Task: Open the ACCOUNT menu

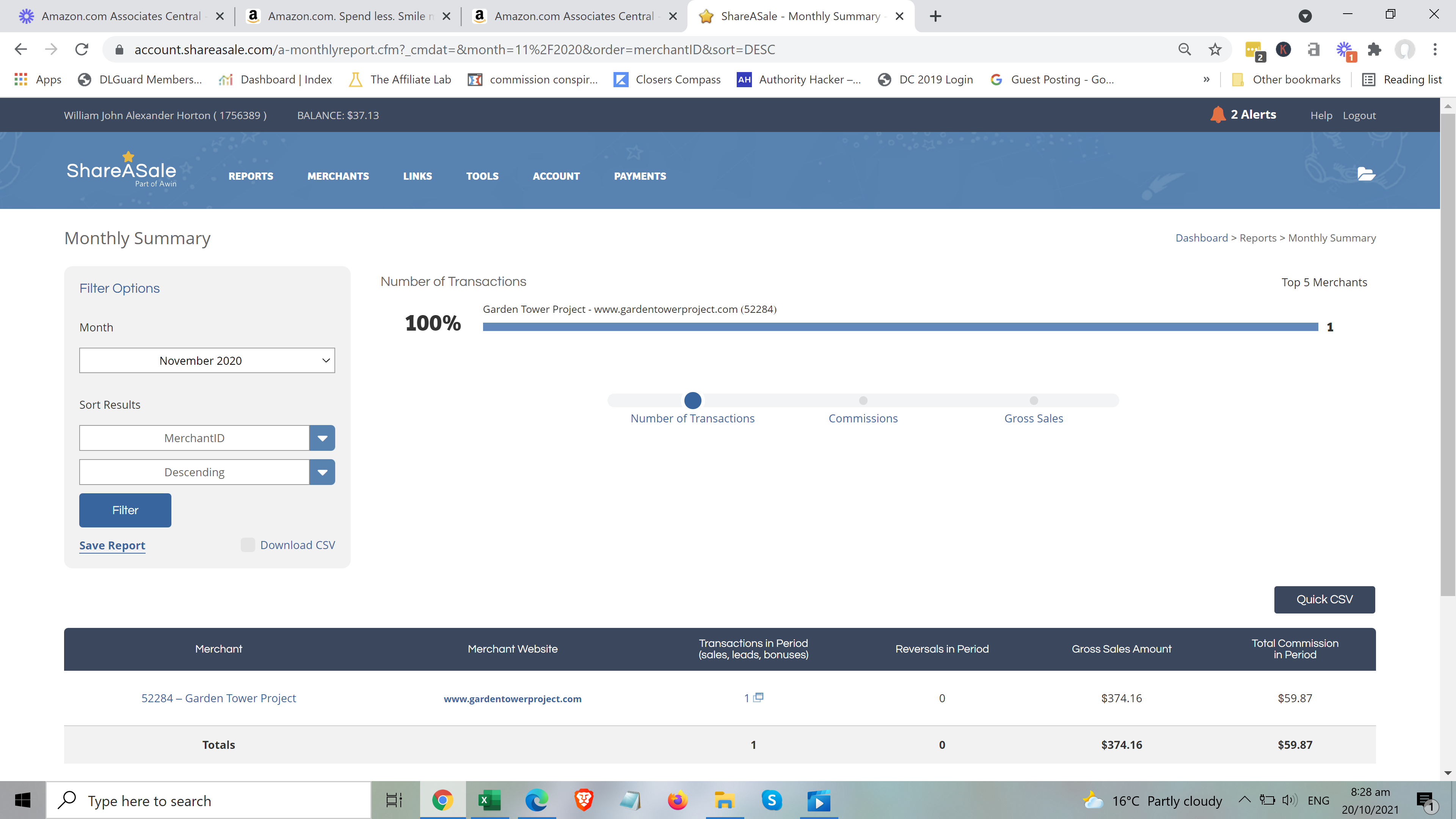Action: click(556, 176)
